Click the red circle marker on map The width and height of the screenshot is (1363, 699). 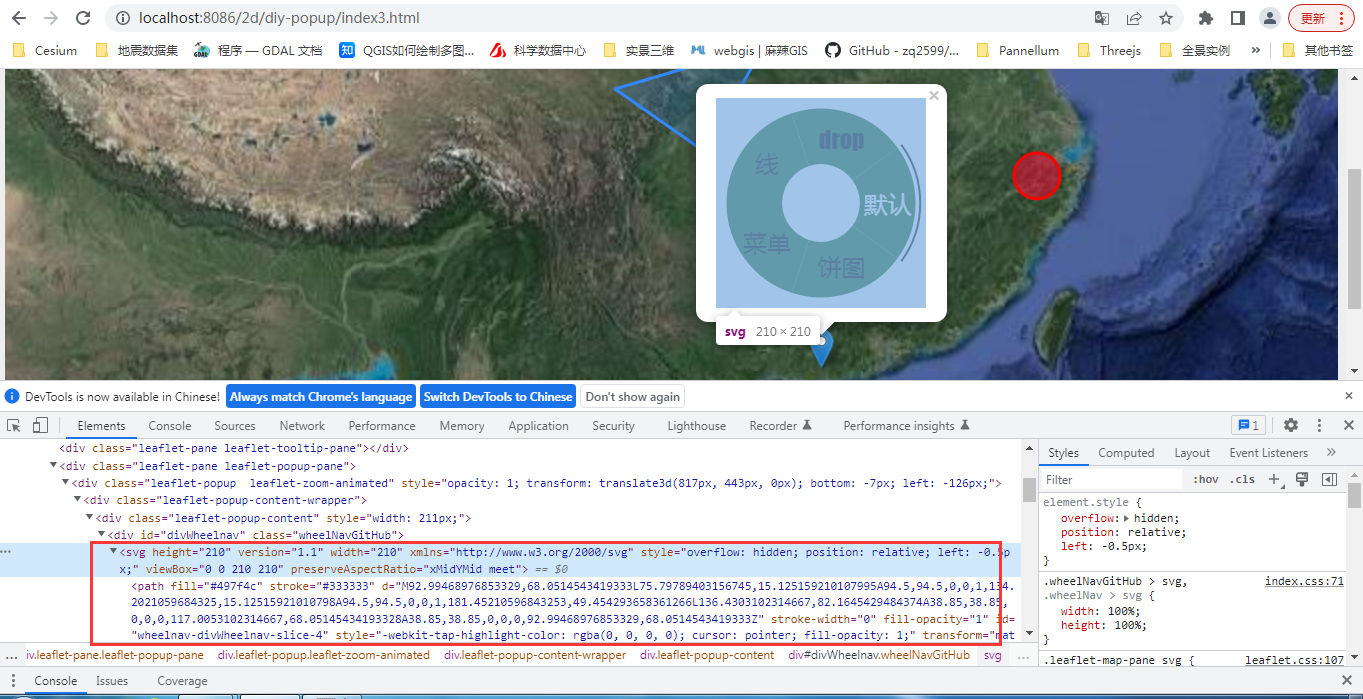click(1036, 176)
